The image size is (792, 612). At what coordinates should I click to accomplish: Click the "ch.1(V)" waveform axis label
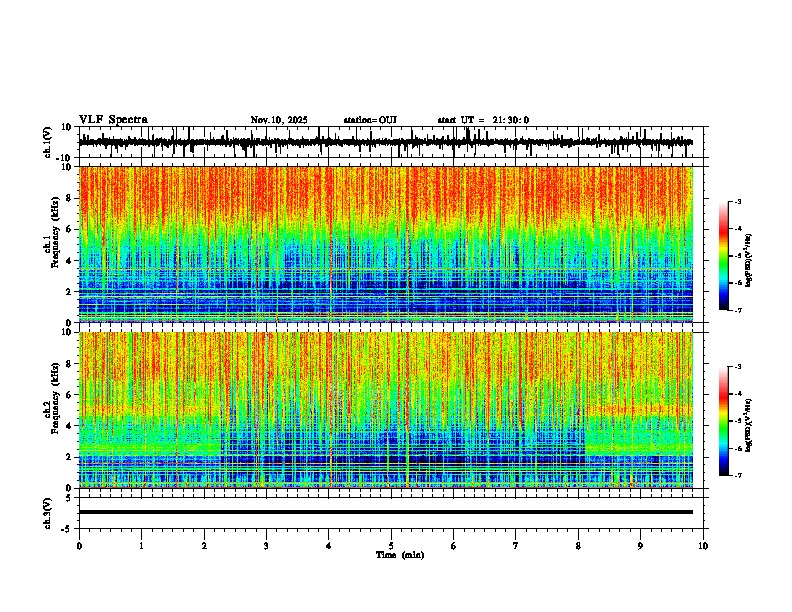point(48,142)
